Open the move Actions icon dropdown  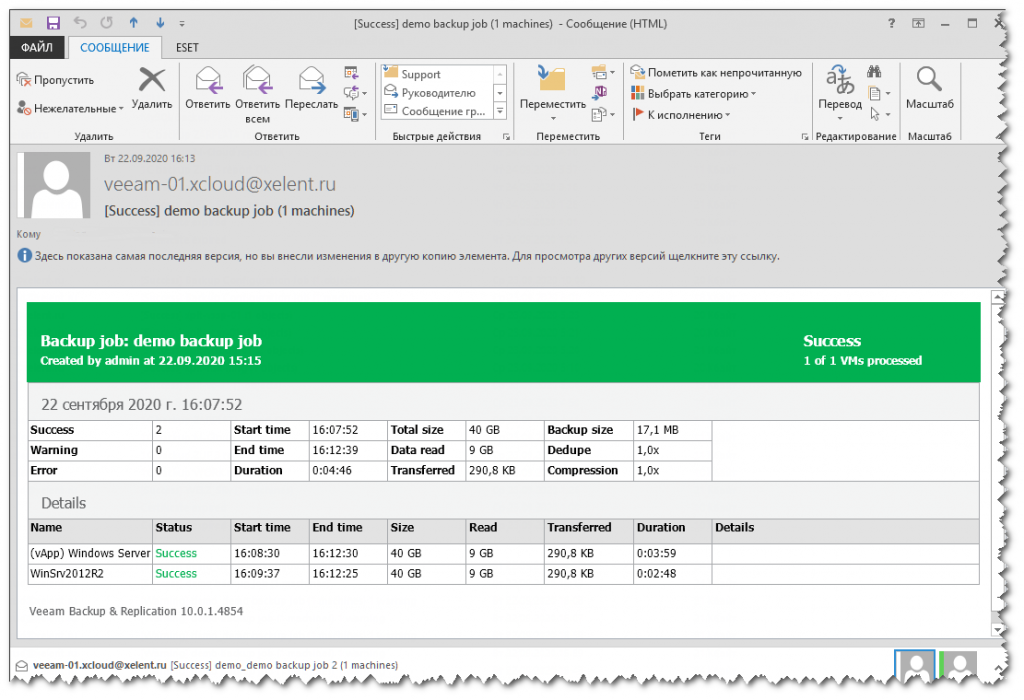click(603, 115)
